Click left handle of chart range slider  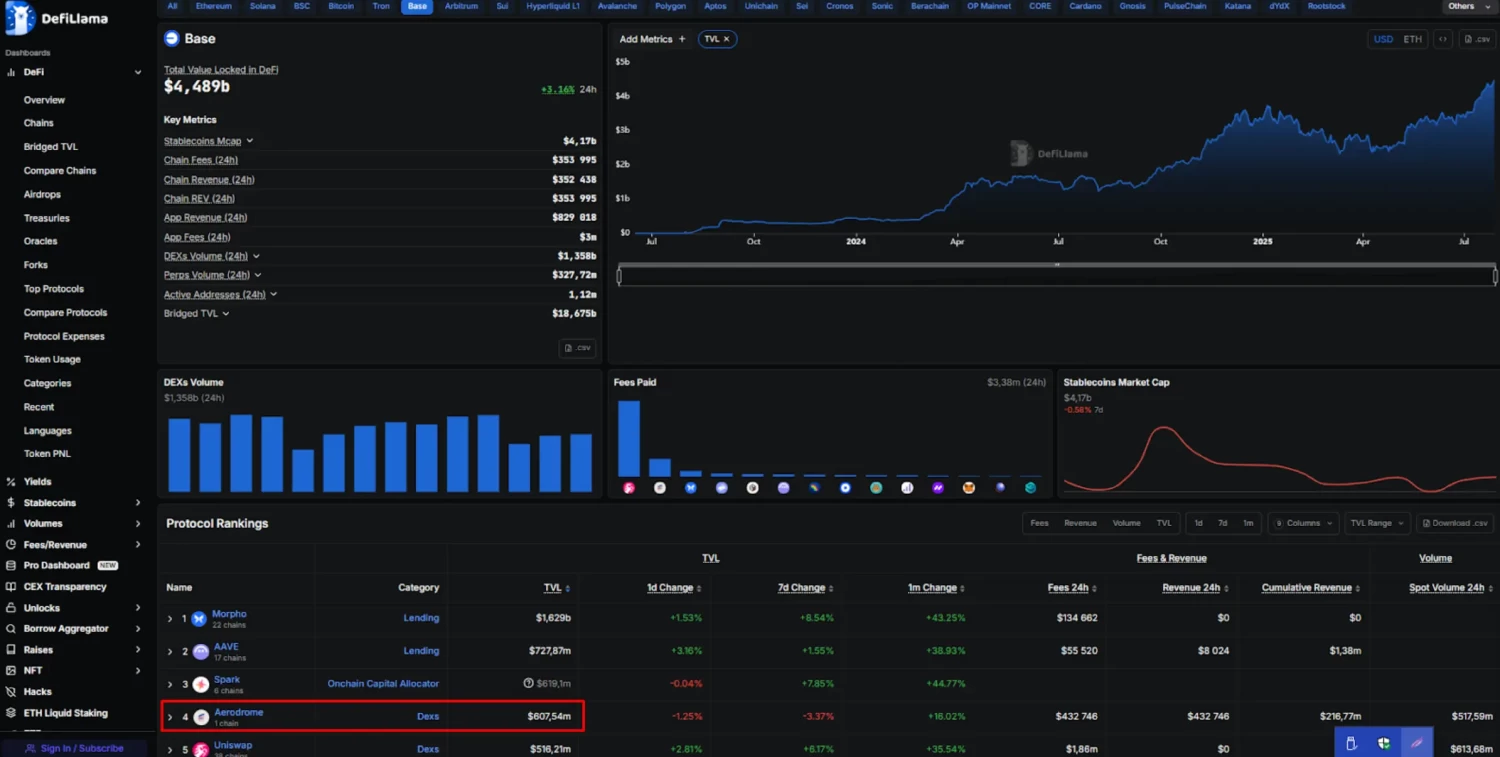point(619,276)
